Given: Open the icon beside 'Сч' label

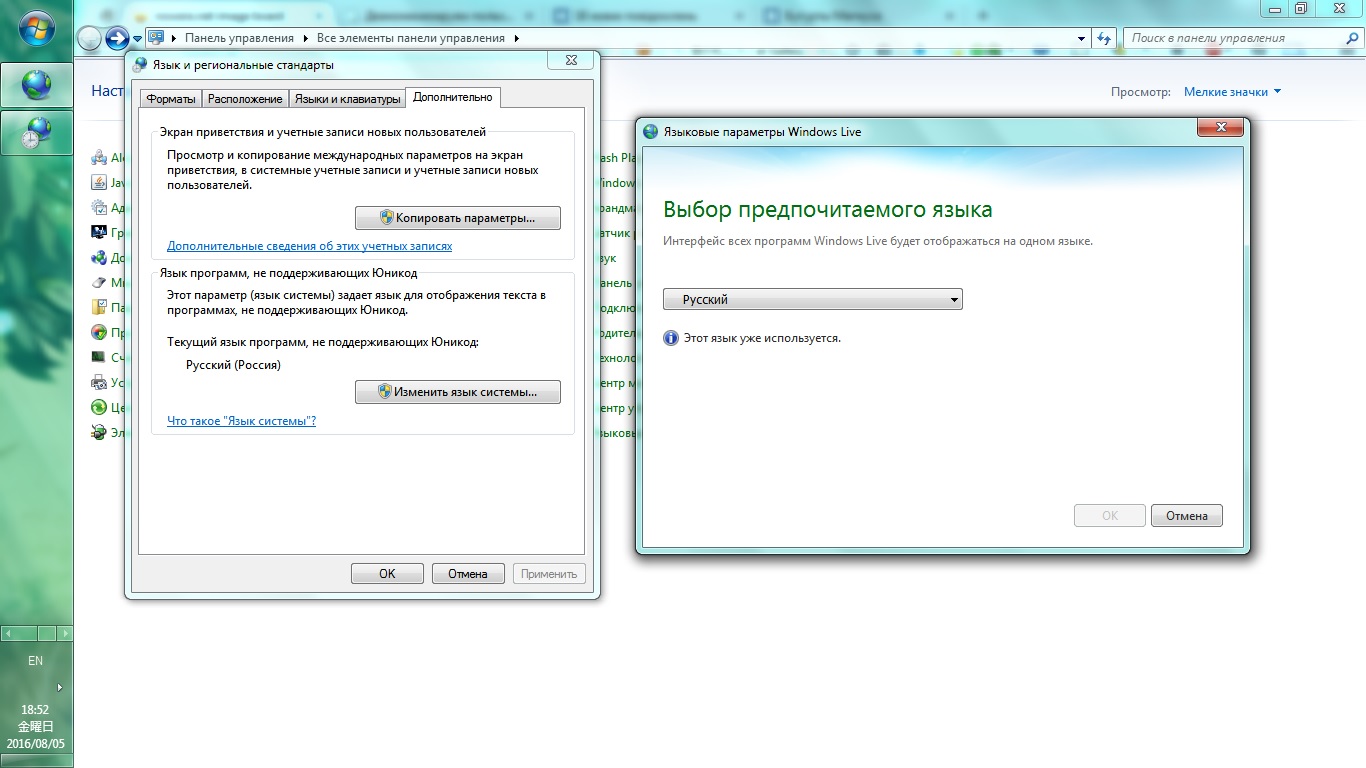Looking at the screenshot, I should pyautogui.click(x=99, y=358).
